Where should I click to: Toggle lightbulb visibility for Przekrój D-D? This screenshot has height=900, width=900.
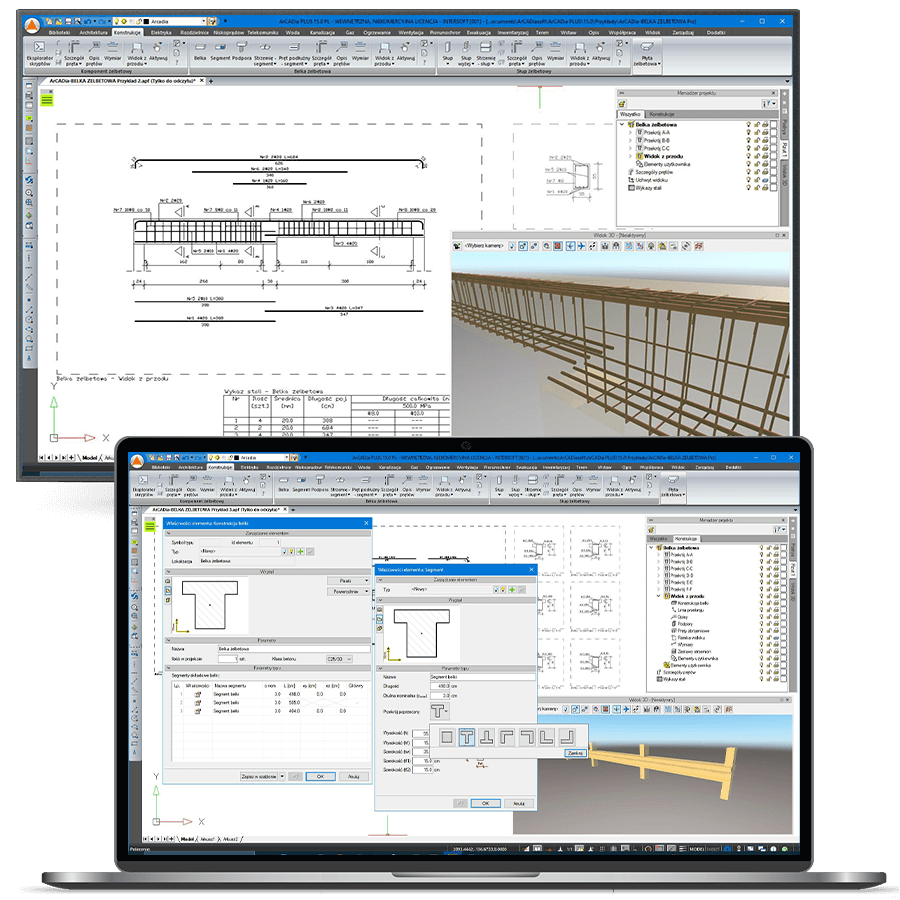pyautogui.click(x=761, y=575)
